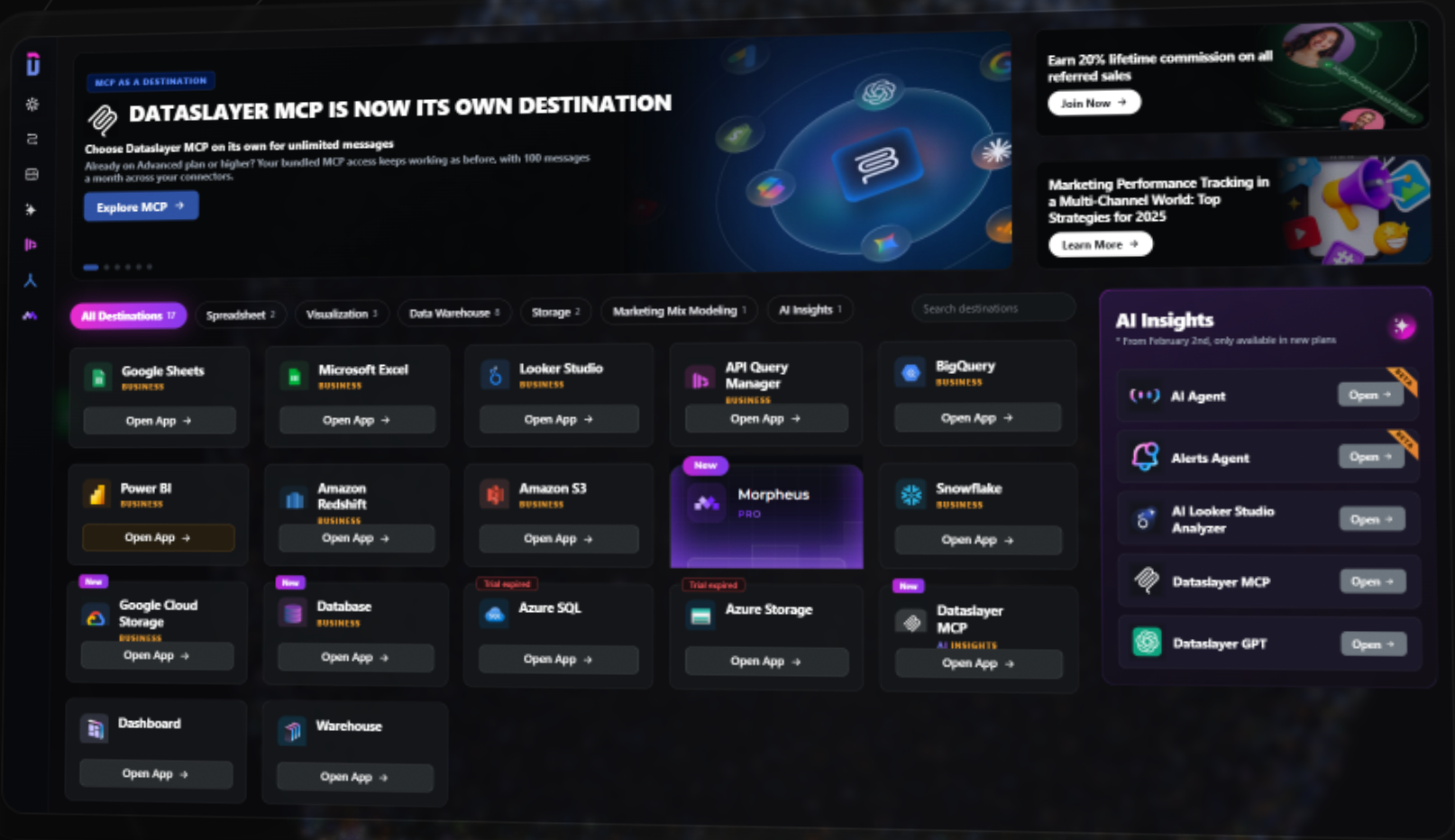Click the first banner carousel indicator
The height and width of the screenshot is (840, 1455).
[x=90, y=267]
